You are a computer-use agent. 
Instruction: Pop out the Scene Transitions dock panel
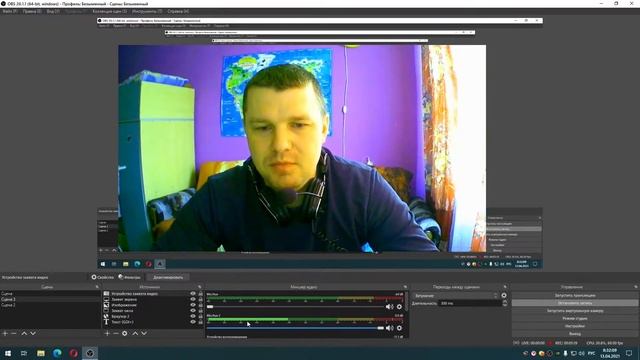click(505, 287)
